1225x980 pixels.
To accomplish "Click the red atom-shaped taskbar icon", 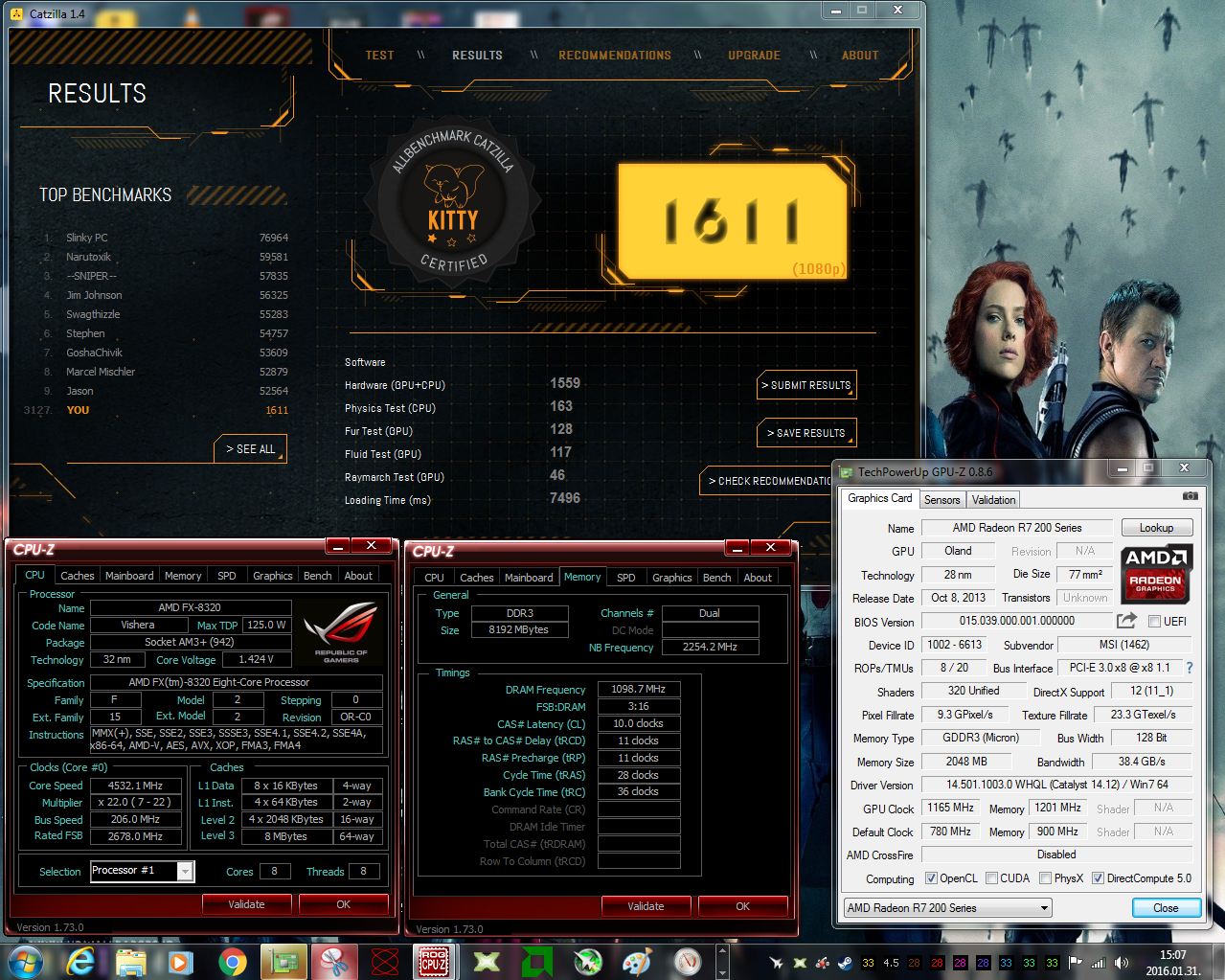I will tap(385, 961).
